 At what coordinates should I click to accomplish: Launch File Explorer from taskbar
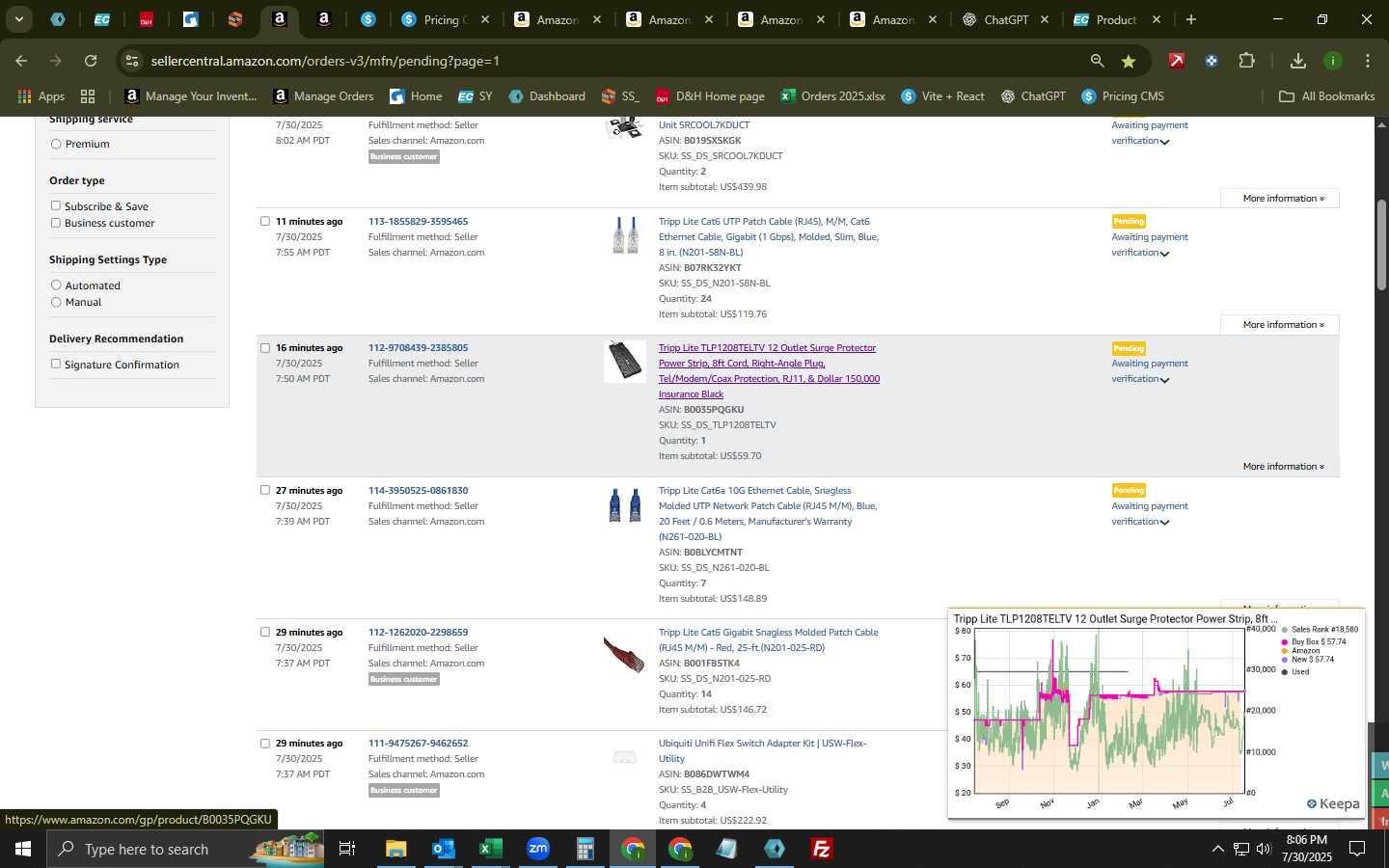[x=395, y=849]
